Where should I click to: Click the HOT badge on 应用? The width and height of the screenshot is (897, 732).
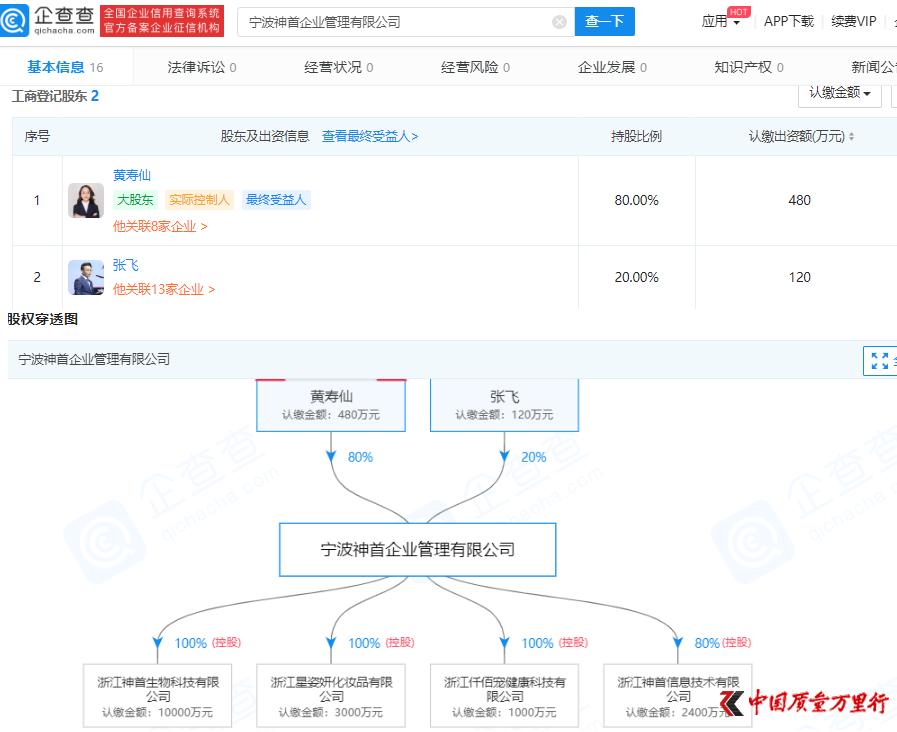point(739,10)
